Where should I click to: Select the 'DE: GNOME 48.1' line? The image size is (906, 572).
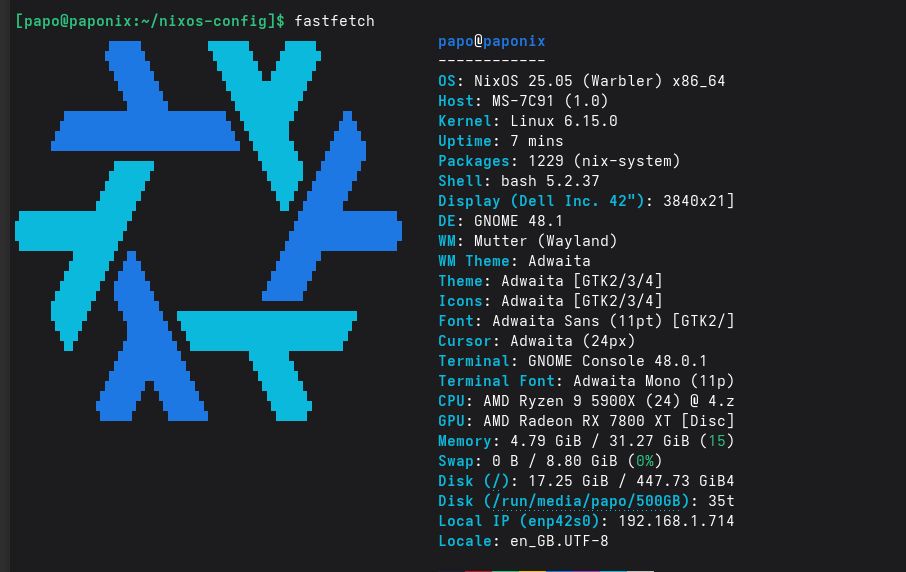click(500, 221)
